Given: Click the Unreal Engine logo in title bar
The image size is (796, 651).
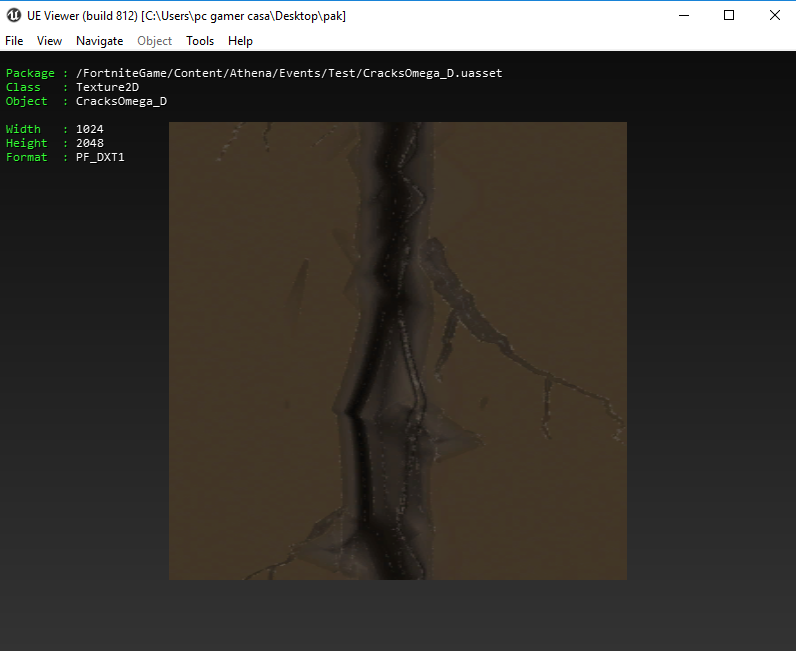Looking at the screenshot, I should pyautogui.click(x=14, y=16).
